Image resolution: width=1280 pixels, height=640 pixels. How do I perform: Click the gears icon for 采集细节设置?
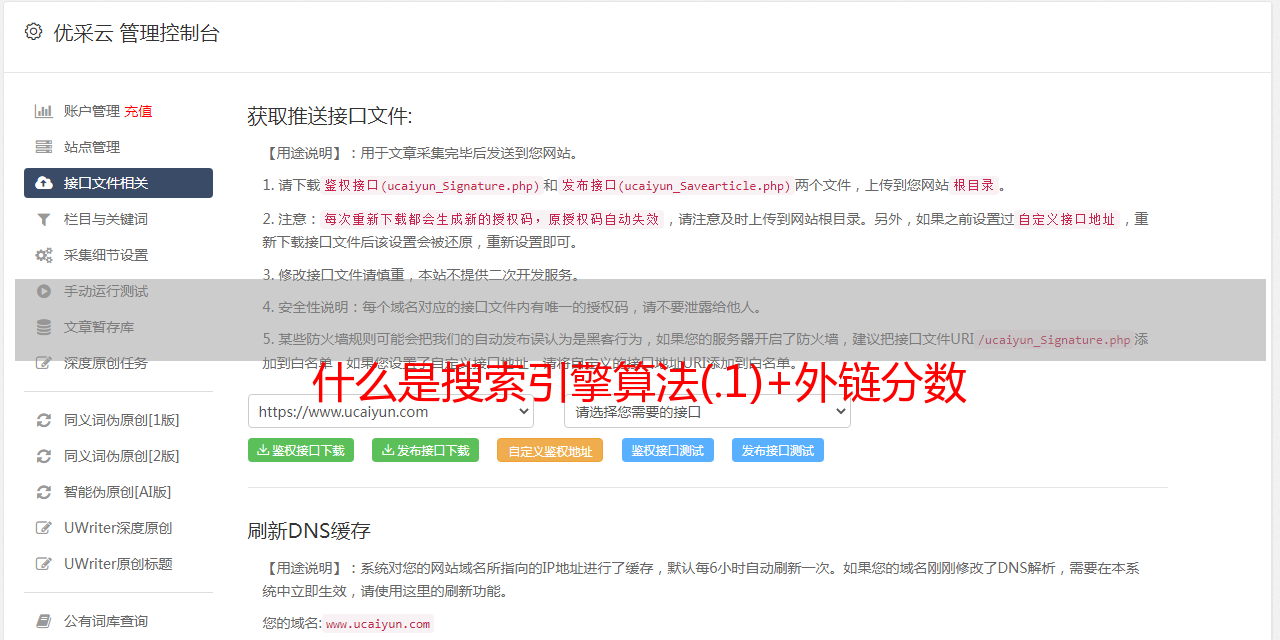point(44,255)
